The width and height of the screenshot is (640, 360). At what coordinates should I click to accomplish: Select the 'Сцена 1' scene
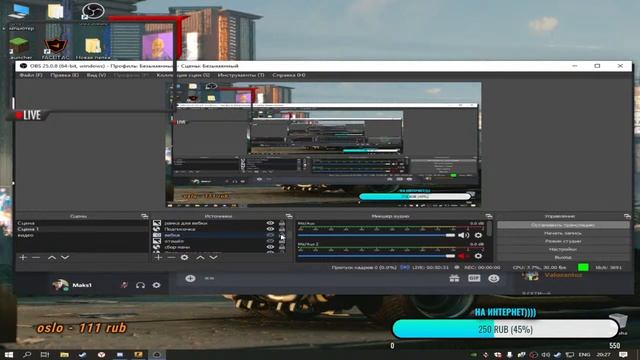[82, 229]
